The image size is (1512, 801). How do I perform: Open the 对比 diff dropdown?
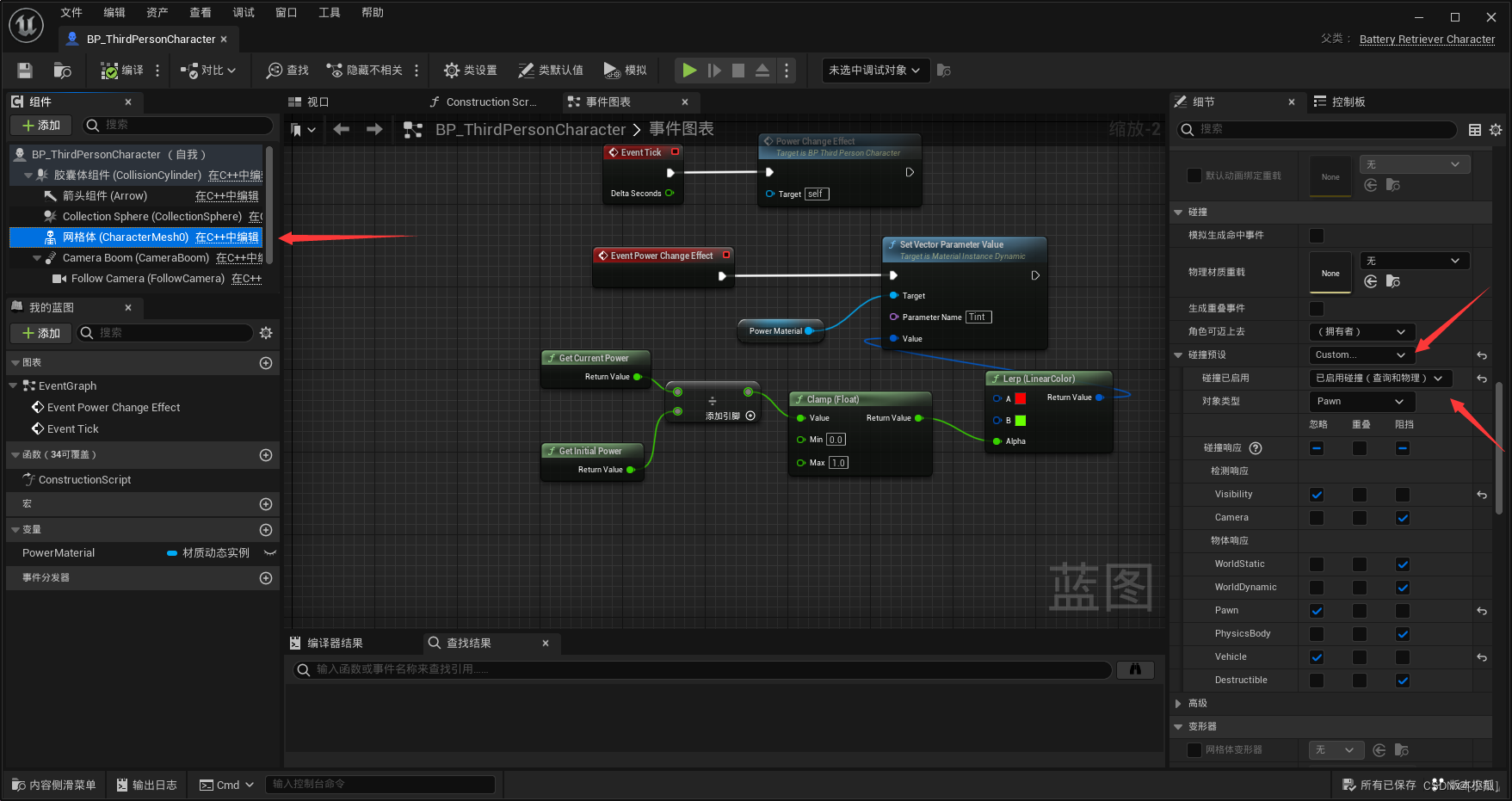208,71
